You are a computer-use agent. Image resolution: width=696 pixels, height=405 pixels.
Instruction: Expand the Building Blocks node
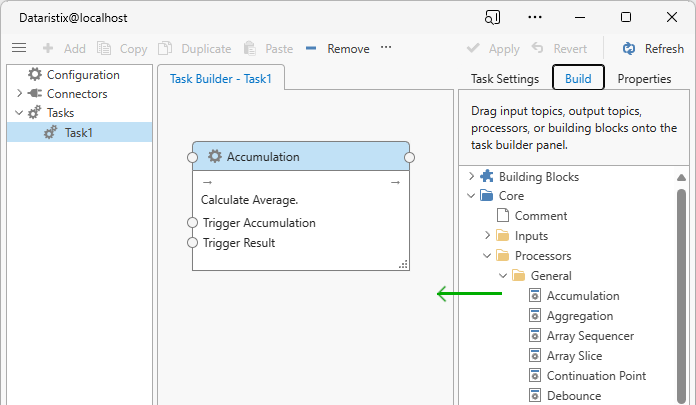coord(470,177)
